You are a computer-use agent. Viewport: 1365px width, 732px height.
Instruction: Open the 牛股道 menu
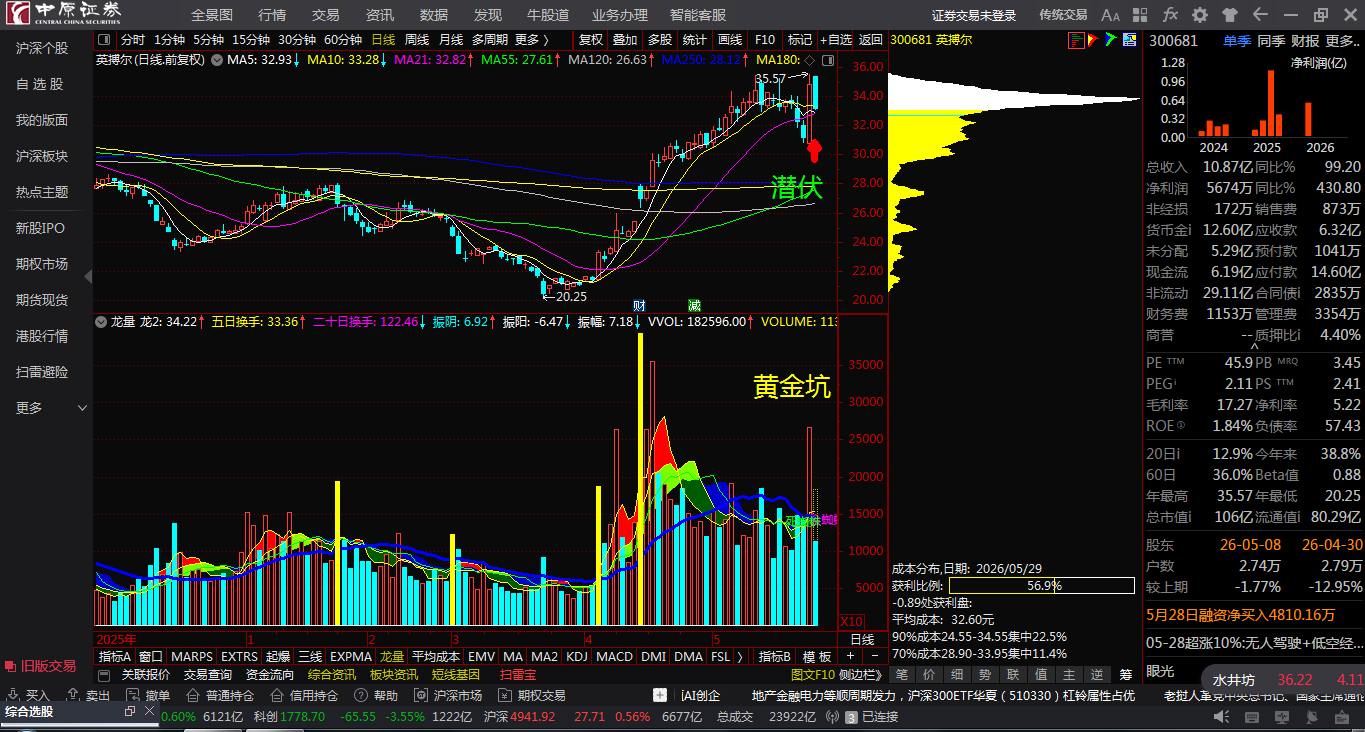[x=548, y=15]
